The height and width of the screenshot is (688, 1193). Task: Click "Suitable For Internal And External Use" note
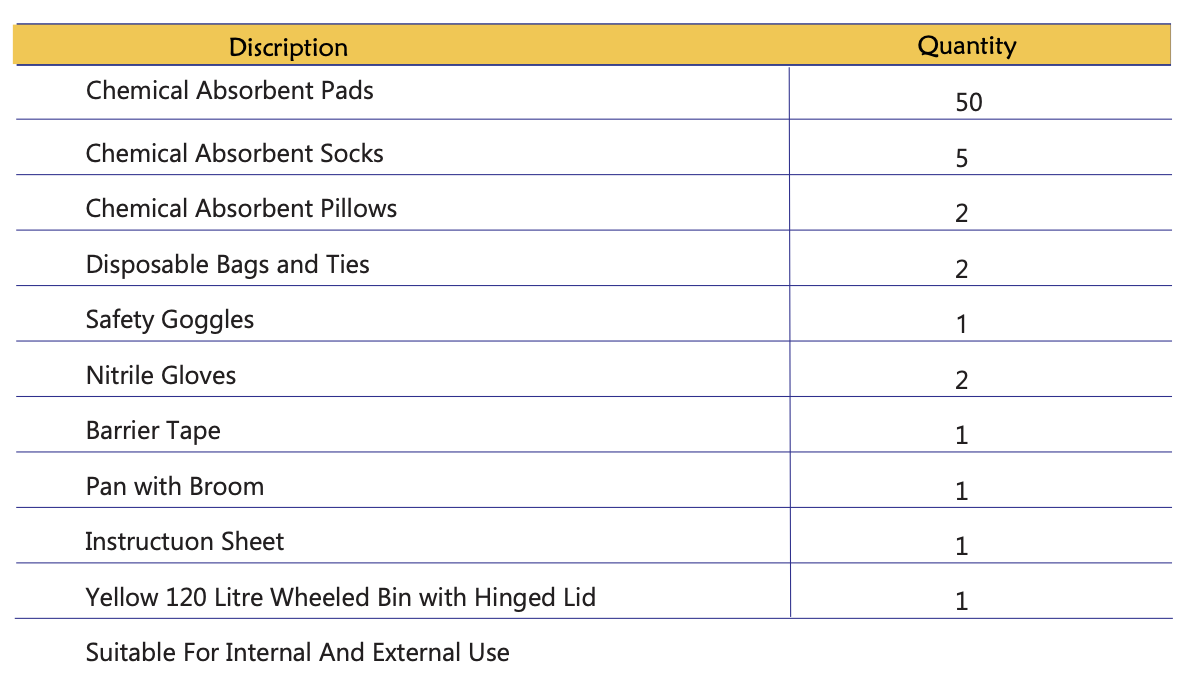[x=298, y=653]
